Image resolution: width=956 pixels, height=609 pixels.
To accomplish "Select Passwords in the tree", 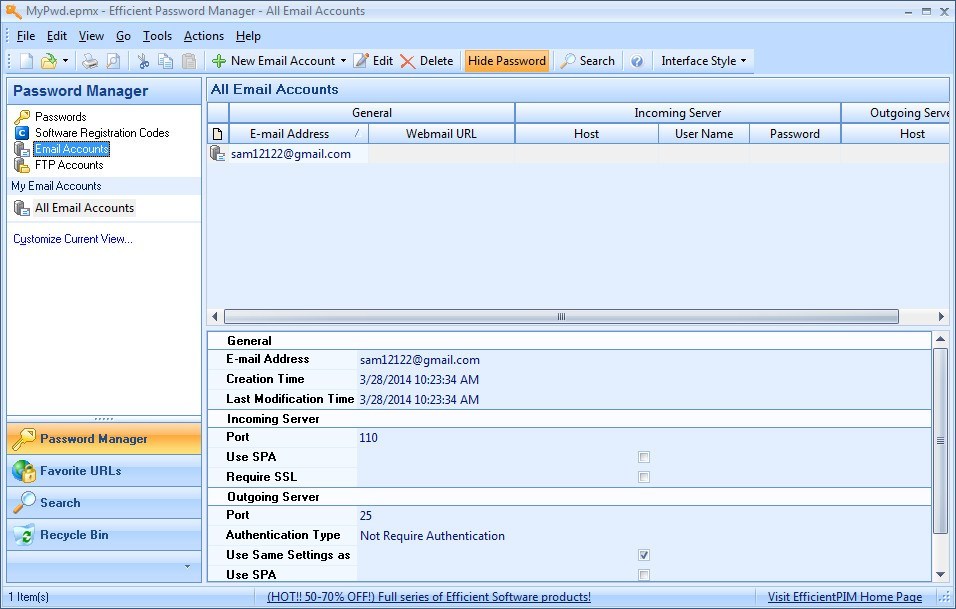I will [x=60, y=116].
